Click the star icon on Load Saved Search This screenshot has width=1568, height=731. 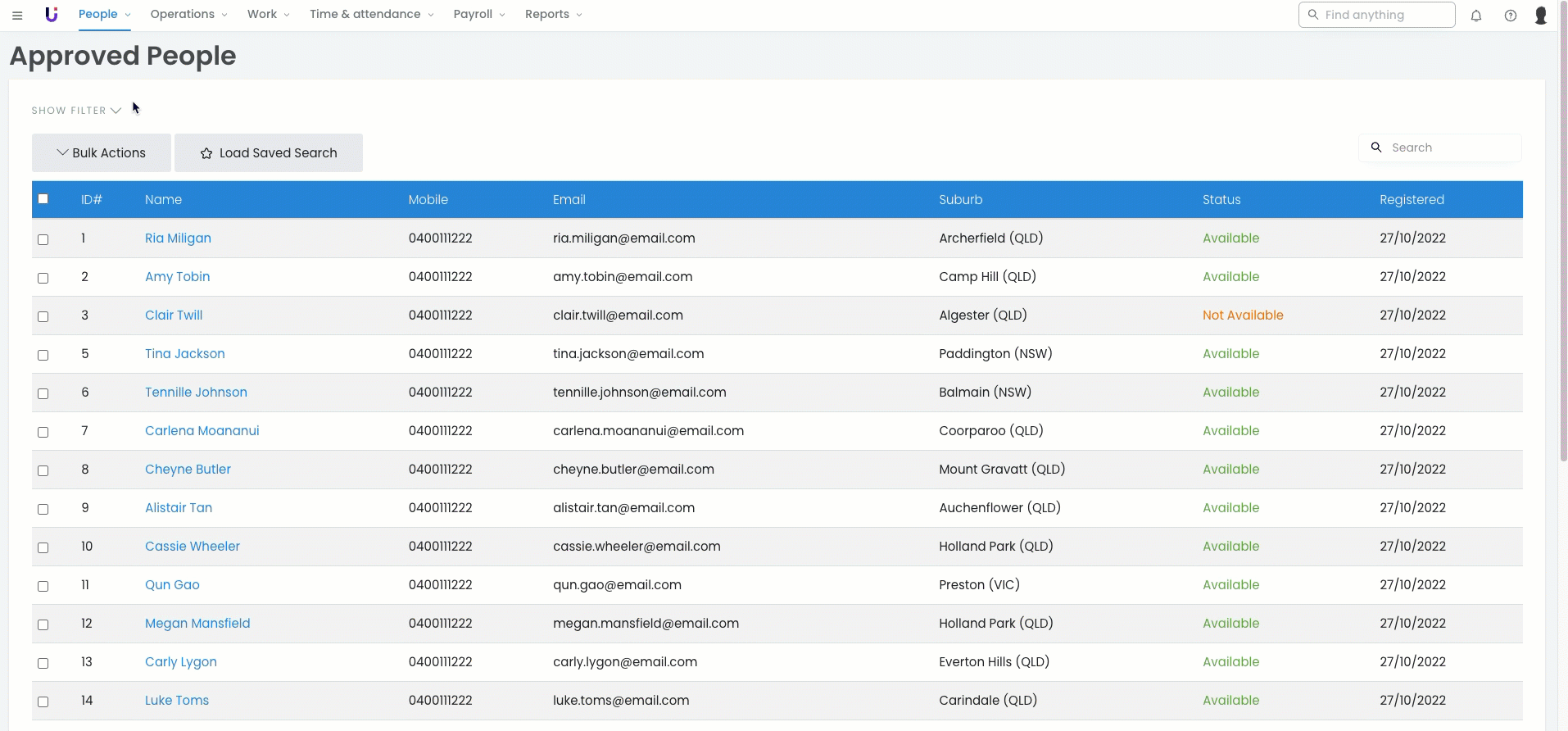[x=206, y=153]
